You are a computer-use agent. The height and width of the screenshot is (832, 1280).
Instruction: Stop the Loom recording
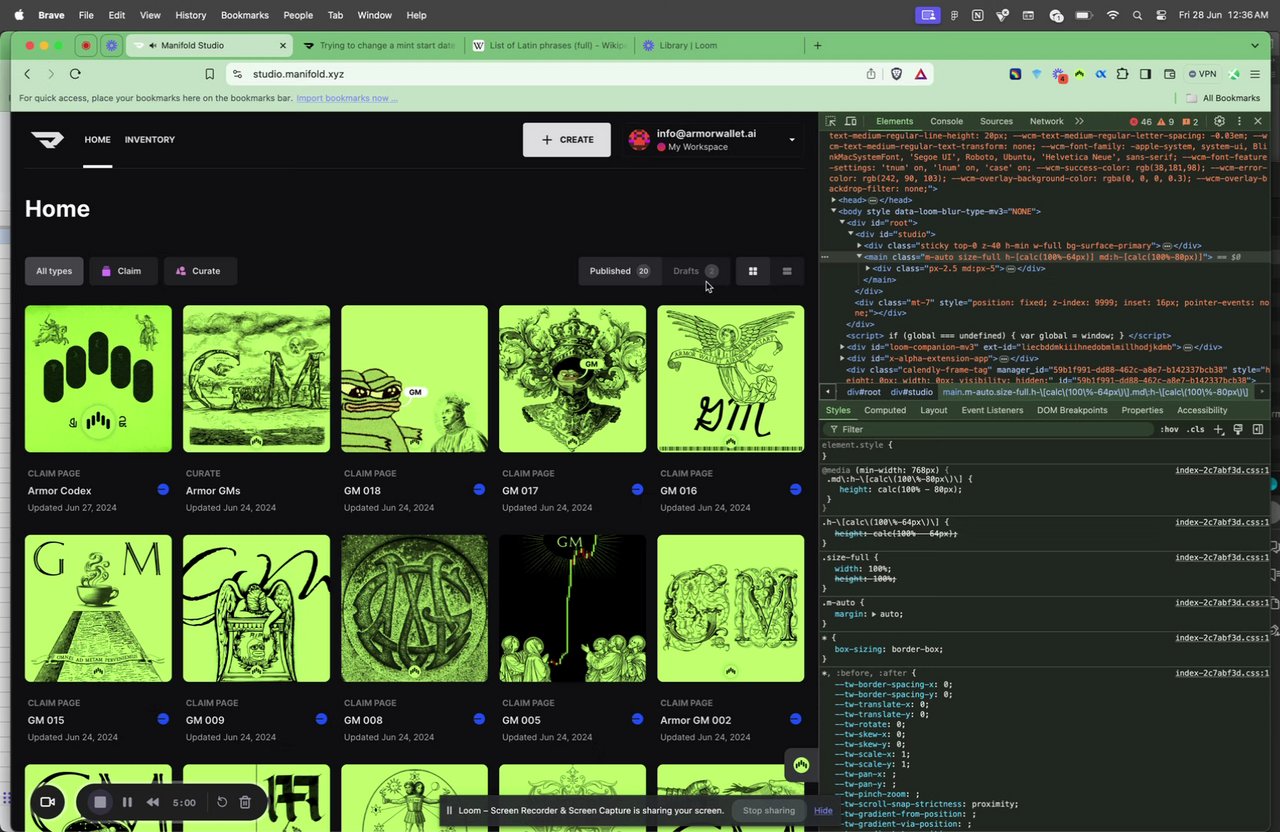coord(100,802)
